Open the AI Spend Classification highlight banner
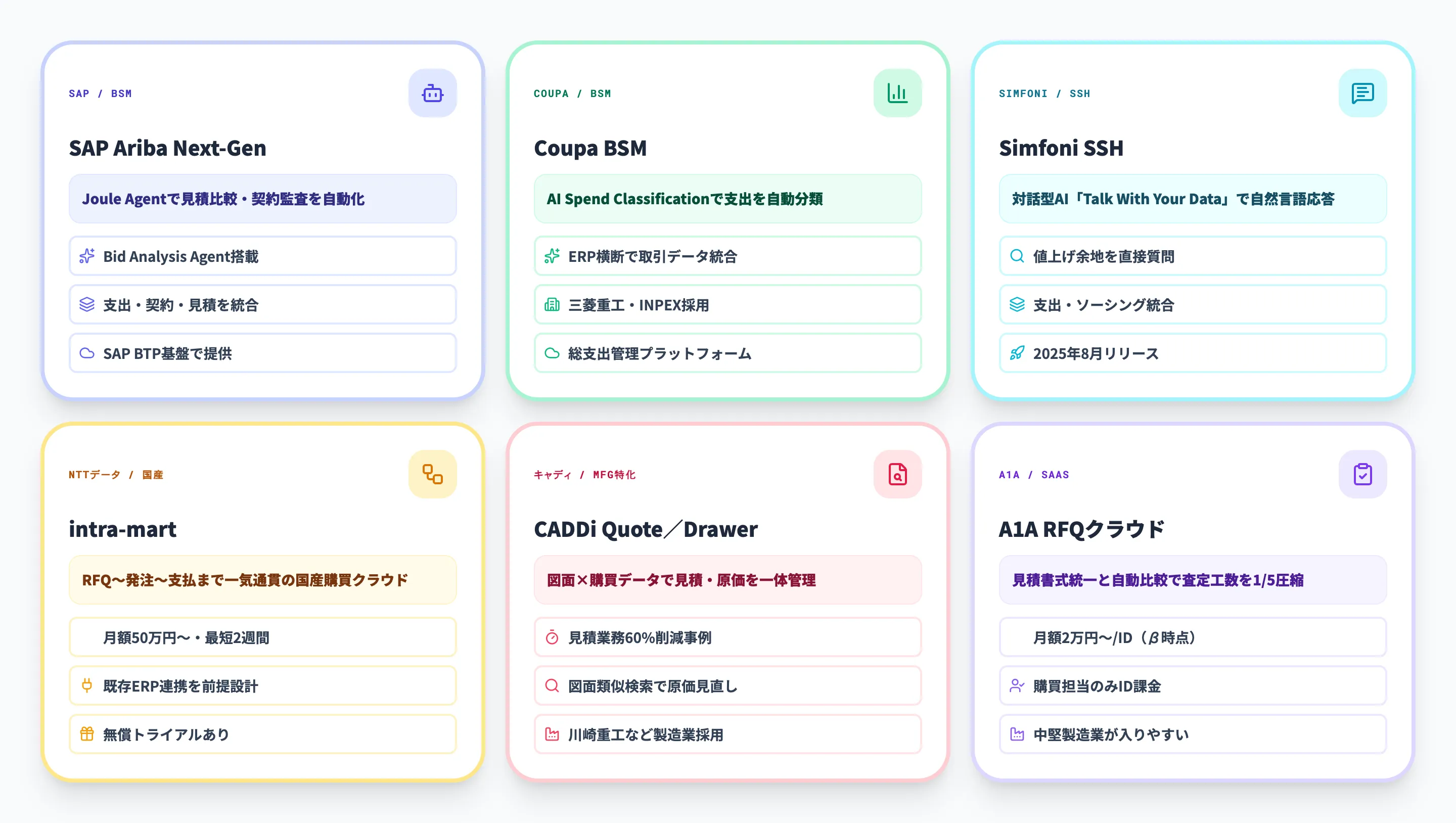Viewport: 1456px width, 823px height. click(727, 199)
